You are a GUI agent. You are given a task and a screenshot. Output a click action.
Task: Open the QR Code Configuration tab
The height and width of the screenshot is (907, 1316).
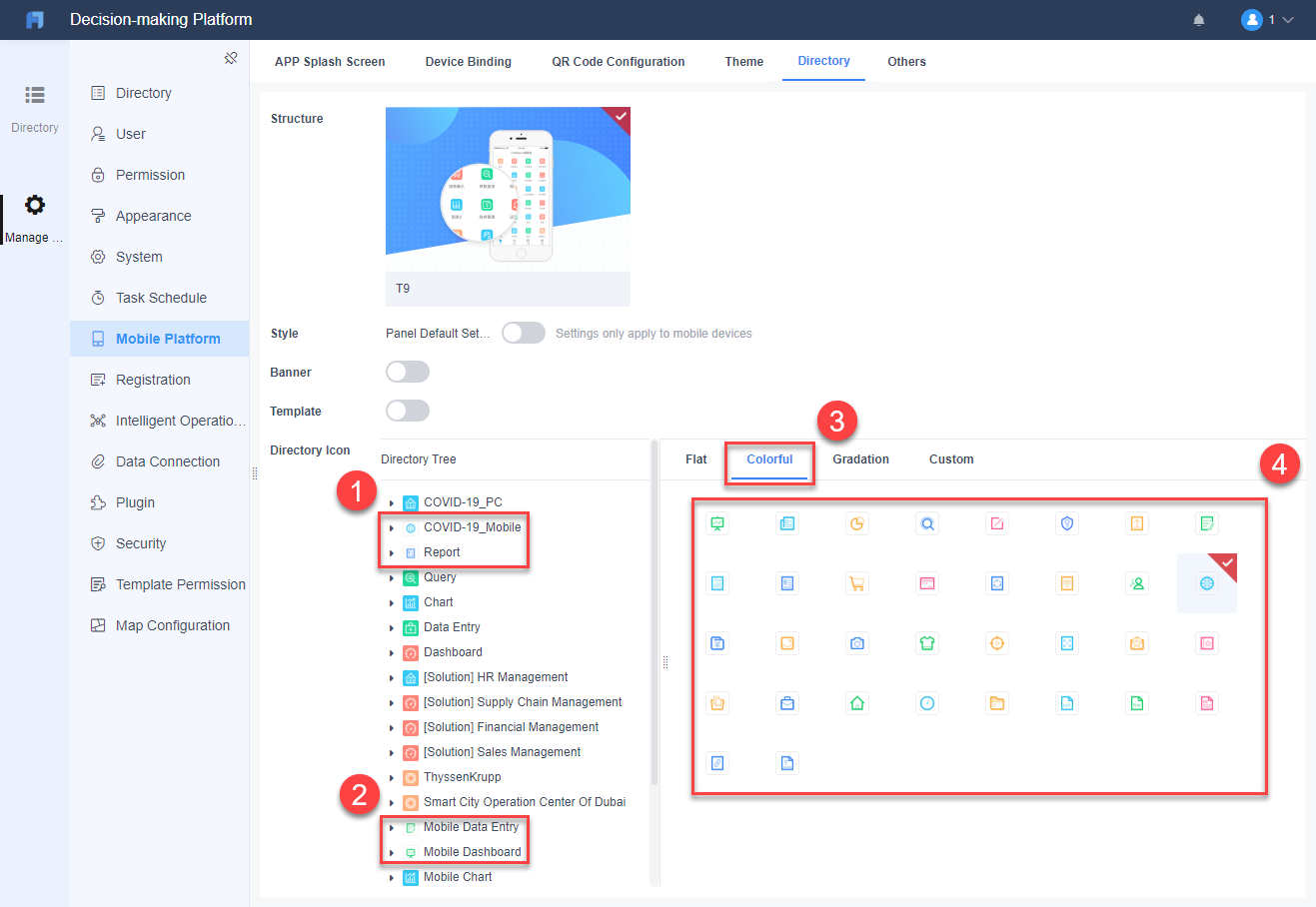619,62
